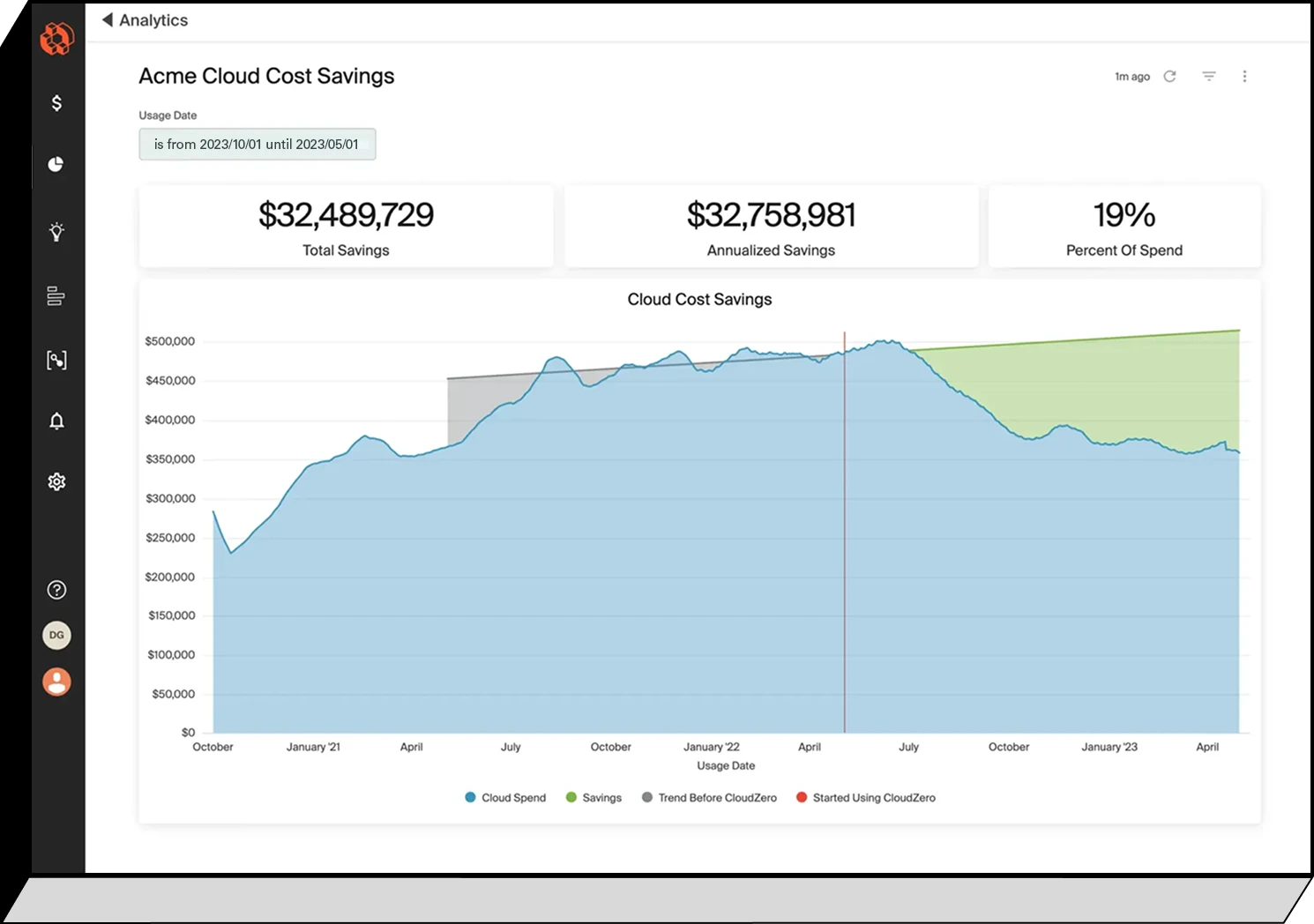The width and height of the screenshot is (1314, 924).
Task: Open the three-dot dashboard options menu
Action: pyautogui.click(x=1244, y=77)
